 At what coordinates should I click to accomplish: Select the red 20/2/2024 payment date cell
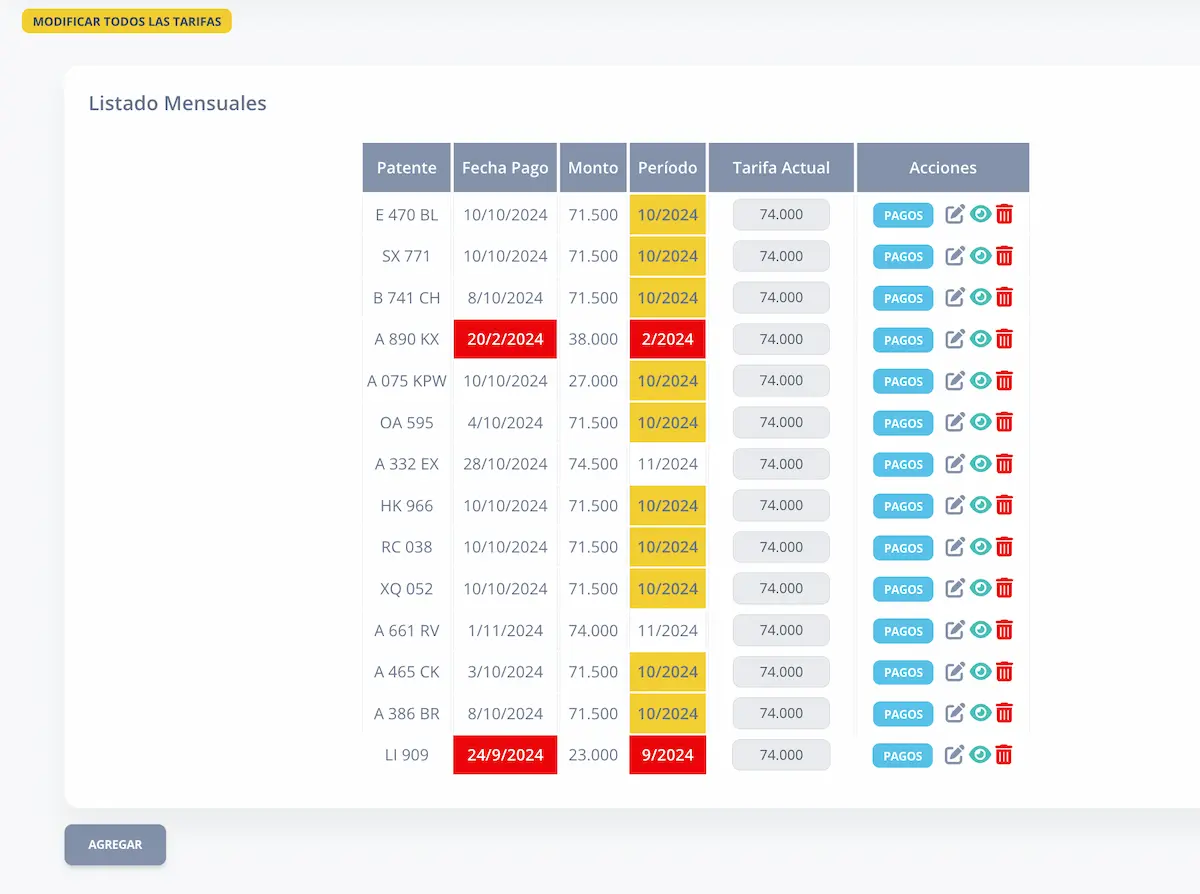[x=505, y=339]
